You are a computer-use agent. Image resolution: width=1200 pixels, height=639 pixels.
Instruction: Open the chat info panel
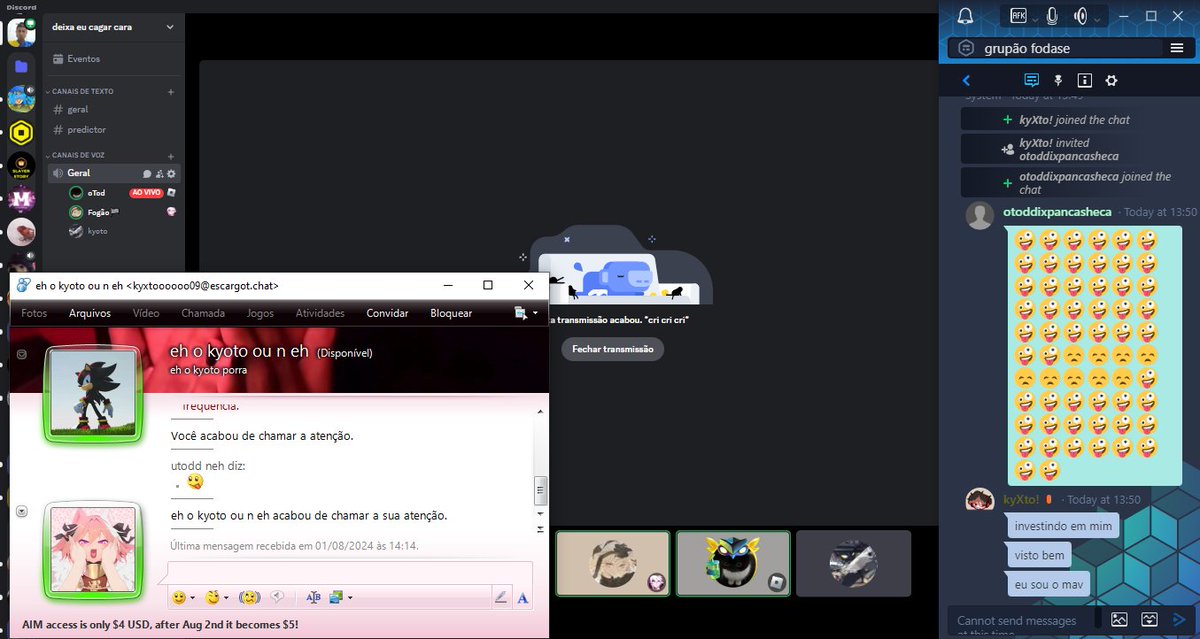tap(1084, 81)
